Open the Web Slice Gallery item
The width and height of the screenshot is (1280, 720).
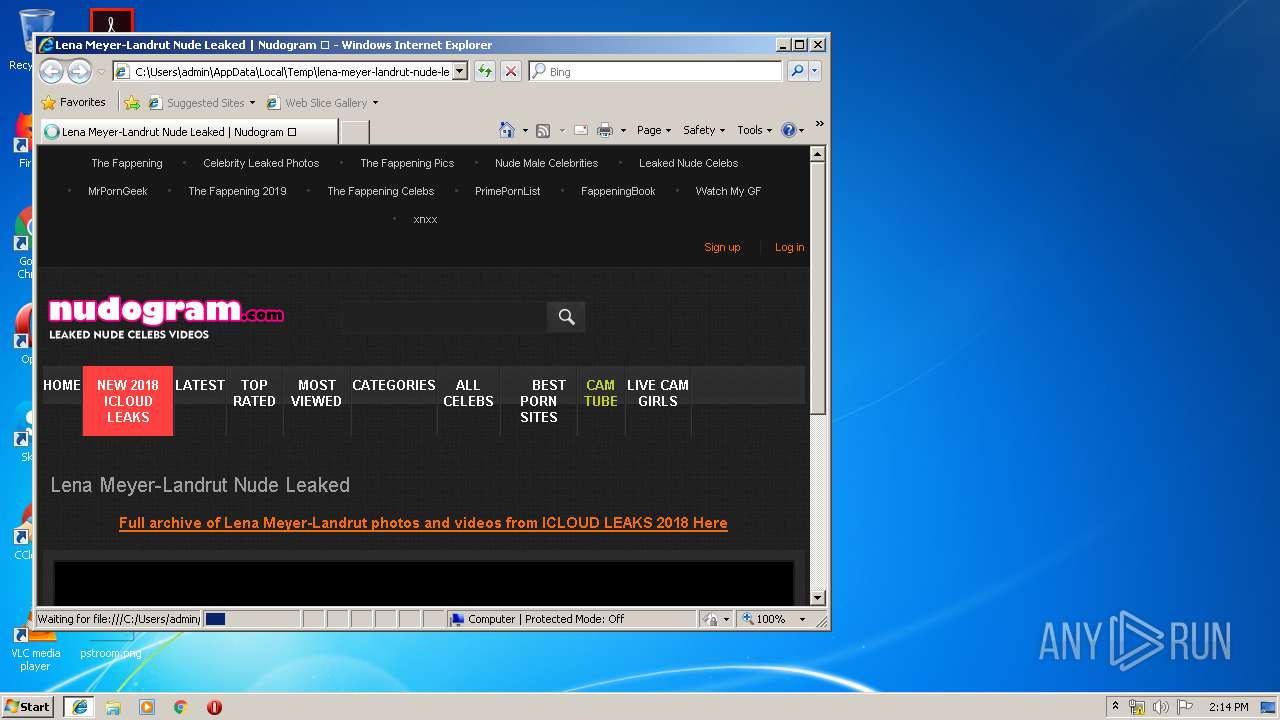pyautogui.click(x=322, y=102)
